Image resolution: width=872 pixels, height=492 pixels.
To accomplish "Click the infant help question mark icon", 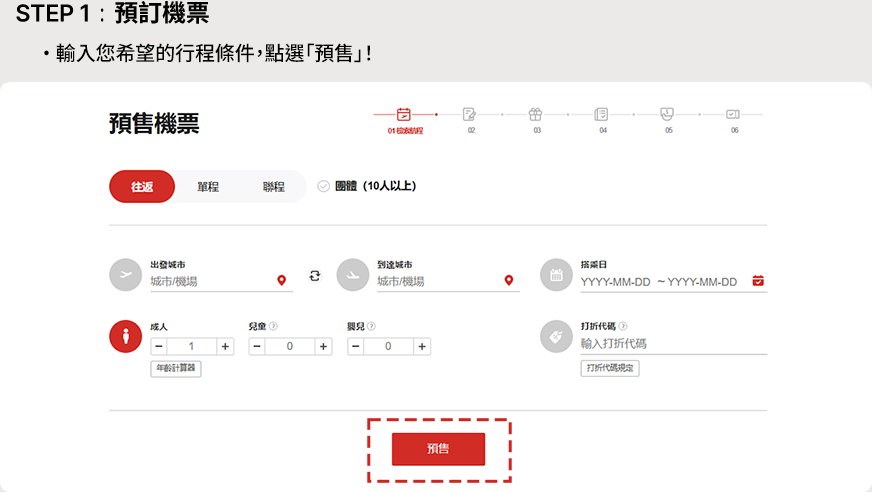I will [372, 326].
